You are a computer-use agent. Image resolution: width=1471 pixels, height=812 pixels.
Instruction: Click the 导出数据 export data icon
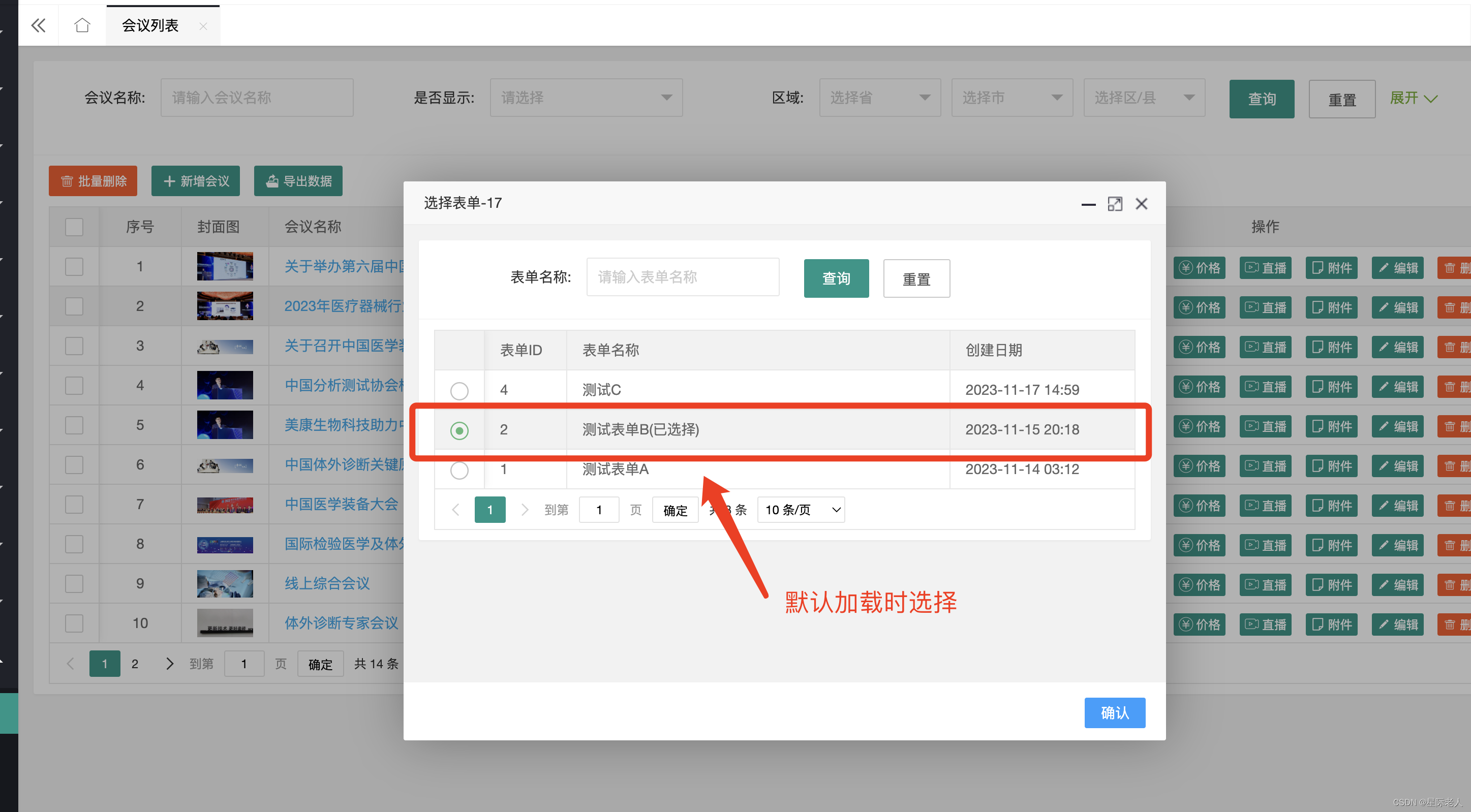[x=297, y=181]
